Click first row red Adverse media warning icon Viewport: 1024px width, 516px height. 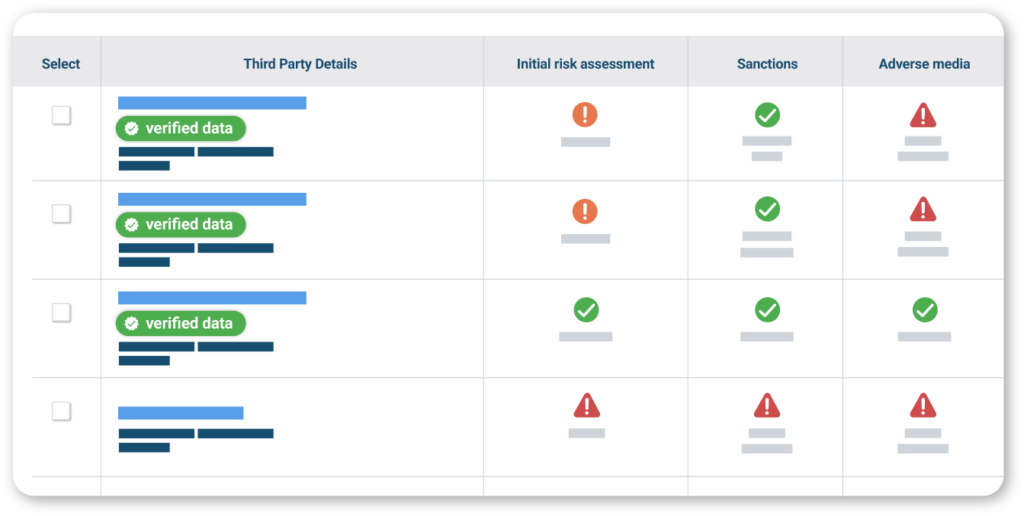[923, 115]
